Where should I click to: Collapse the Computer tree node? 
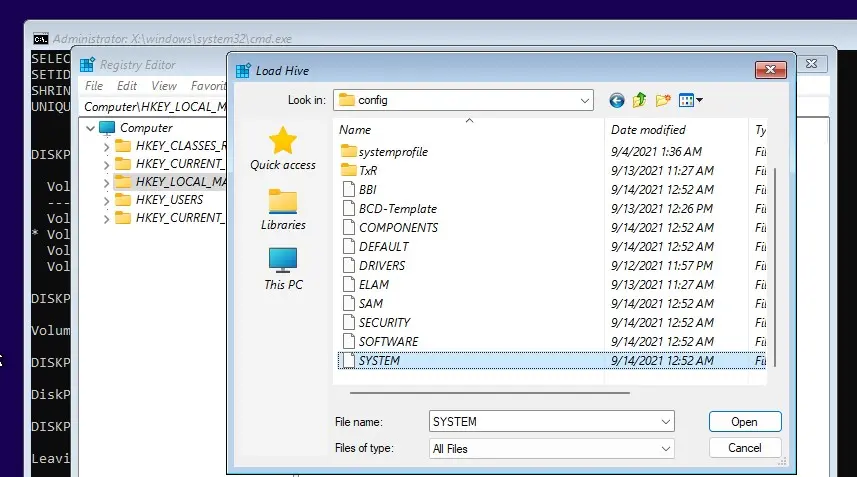[91, 128]
